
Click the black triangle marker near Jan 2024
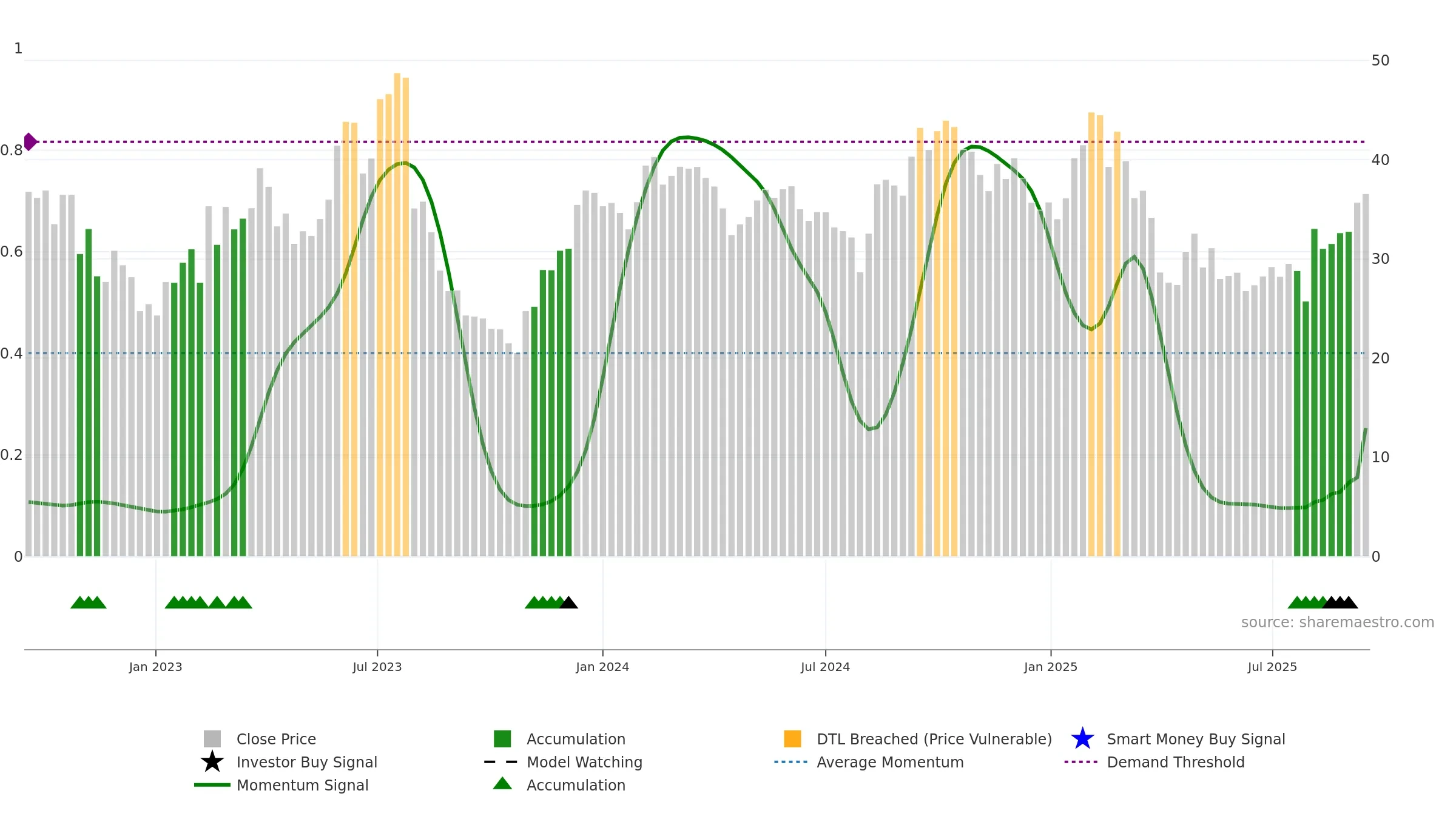568,602
